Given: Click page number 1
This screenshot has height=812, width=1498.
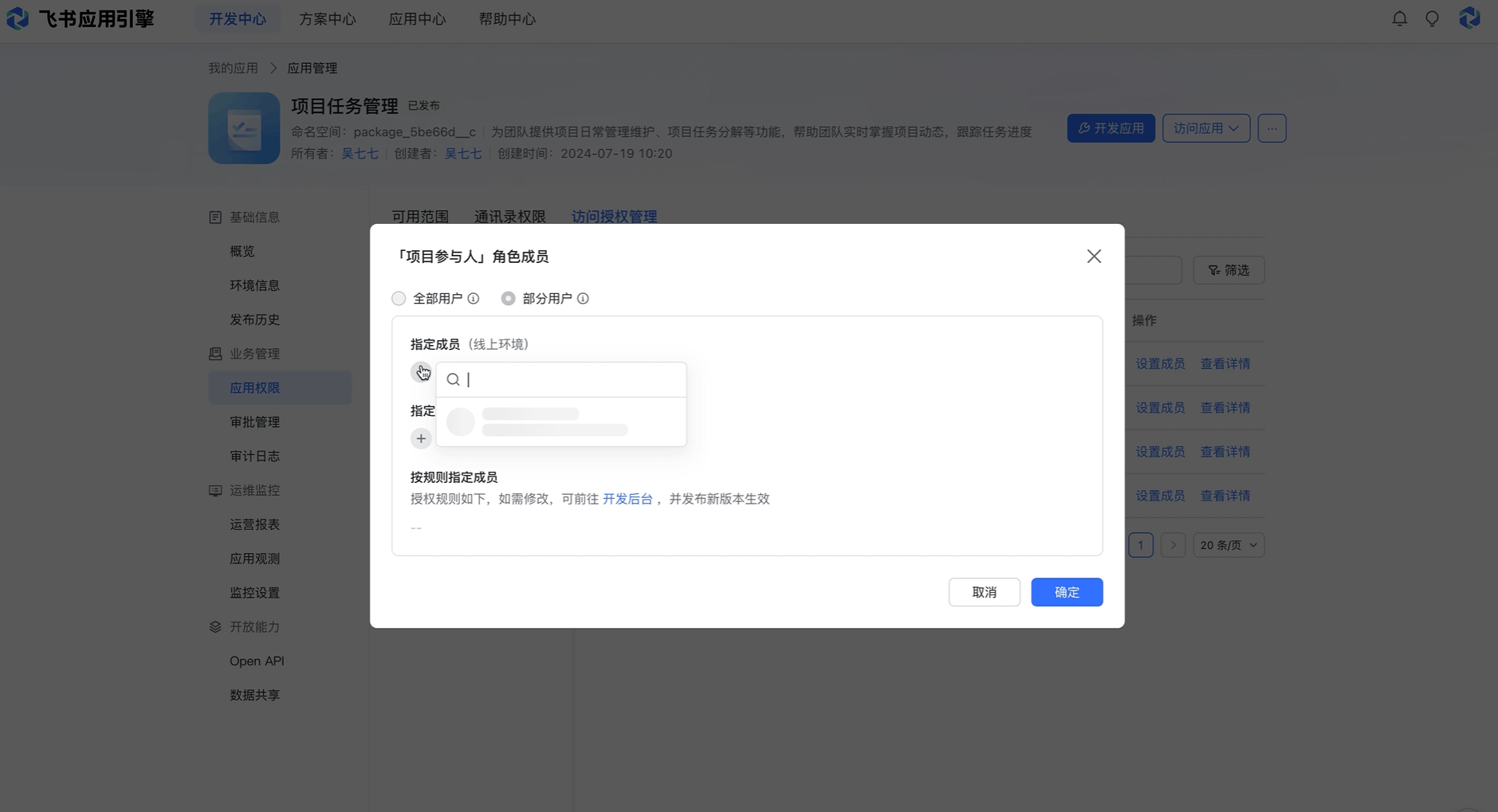Looking at the screenshot, I should click(1141, 545).
